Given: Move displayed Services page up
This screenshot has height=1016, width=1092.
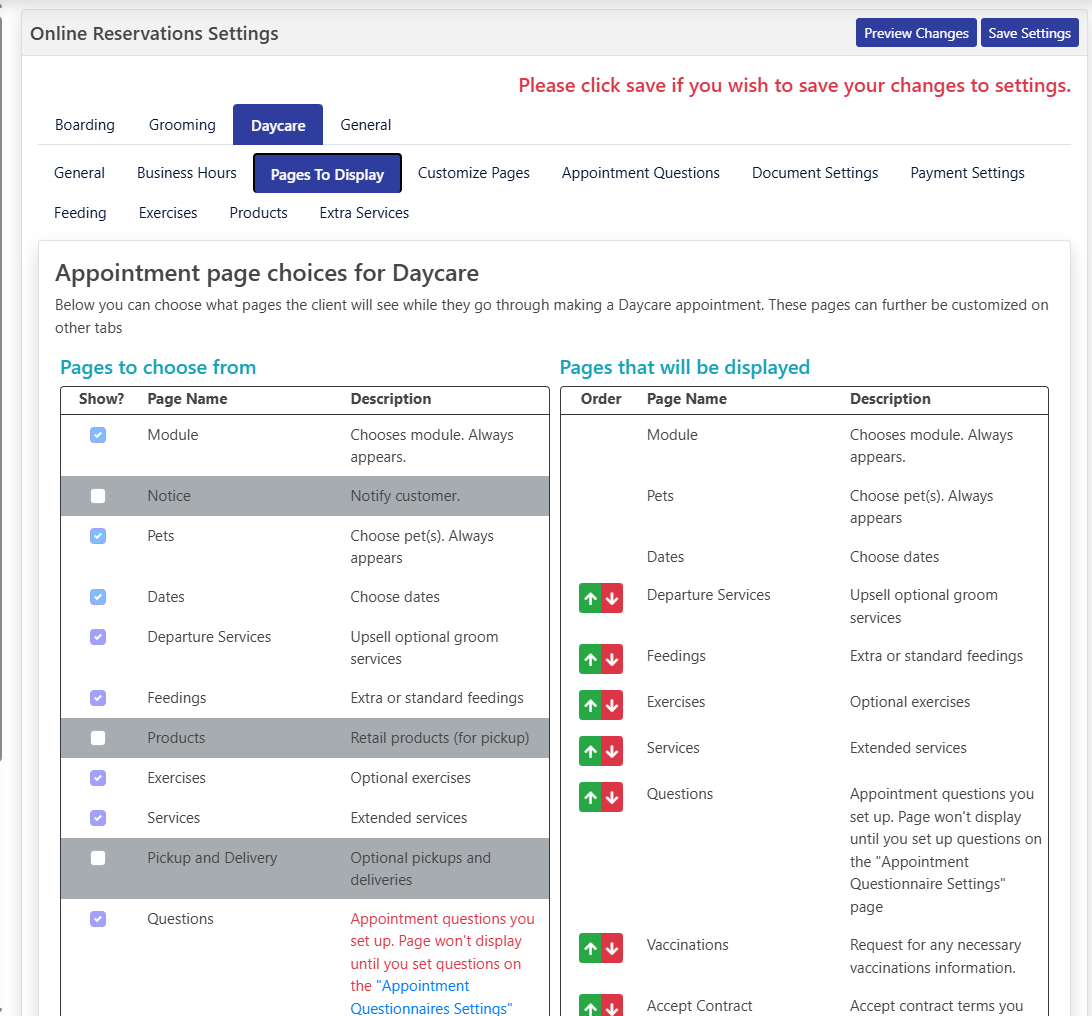Looking at the screenshot, I should tap(590, 751).
